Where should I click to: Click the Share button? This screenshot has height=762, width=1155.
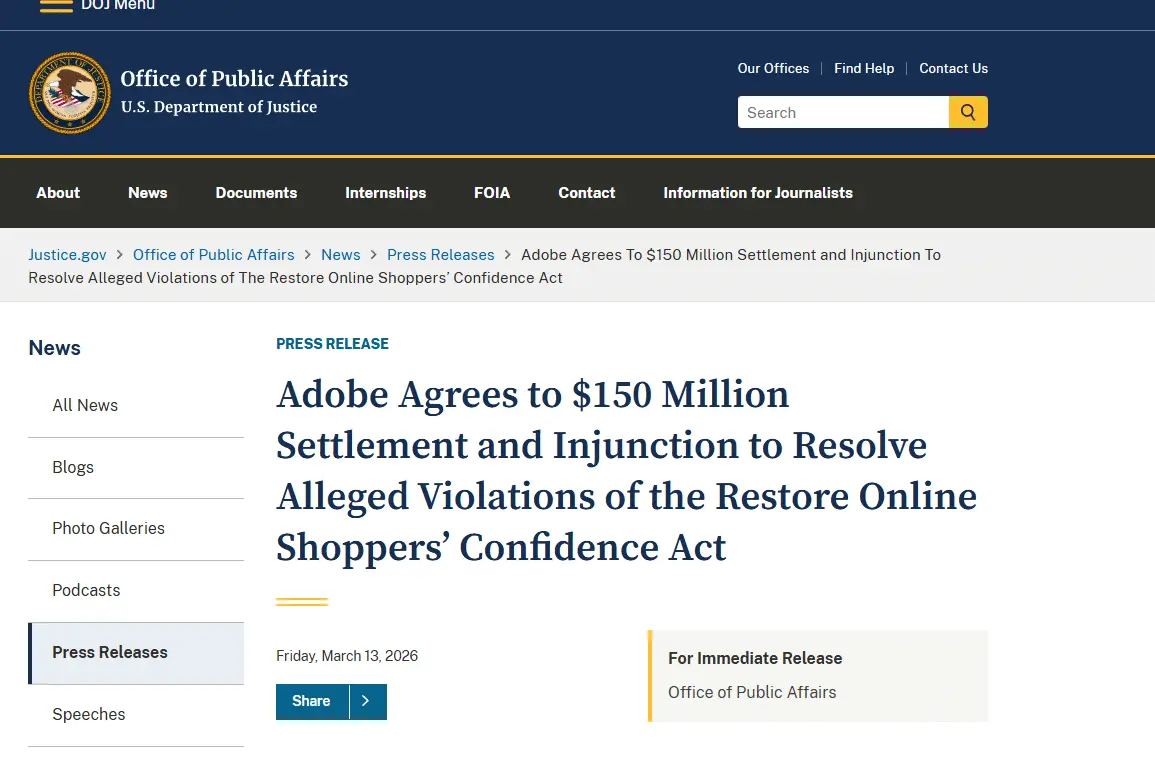(x=311, y=701)
